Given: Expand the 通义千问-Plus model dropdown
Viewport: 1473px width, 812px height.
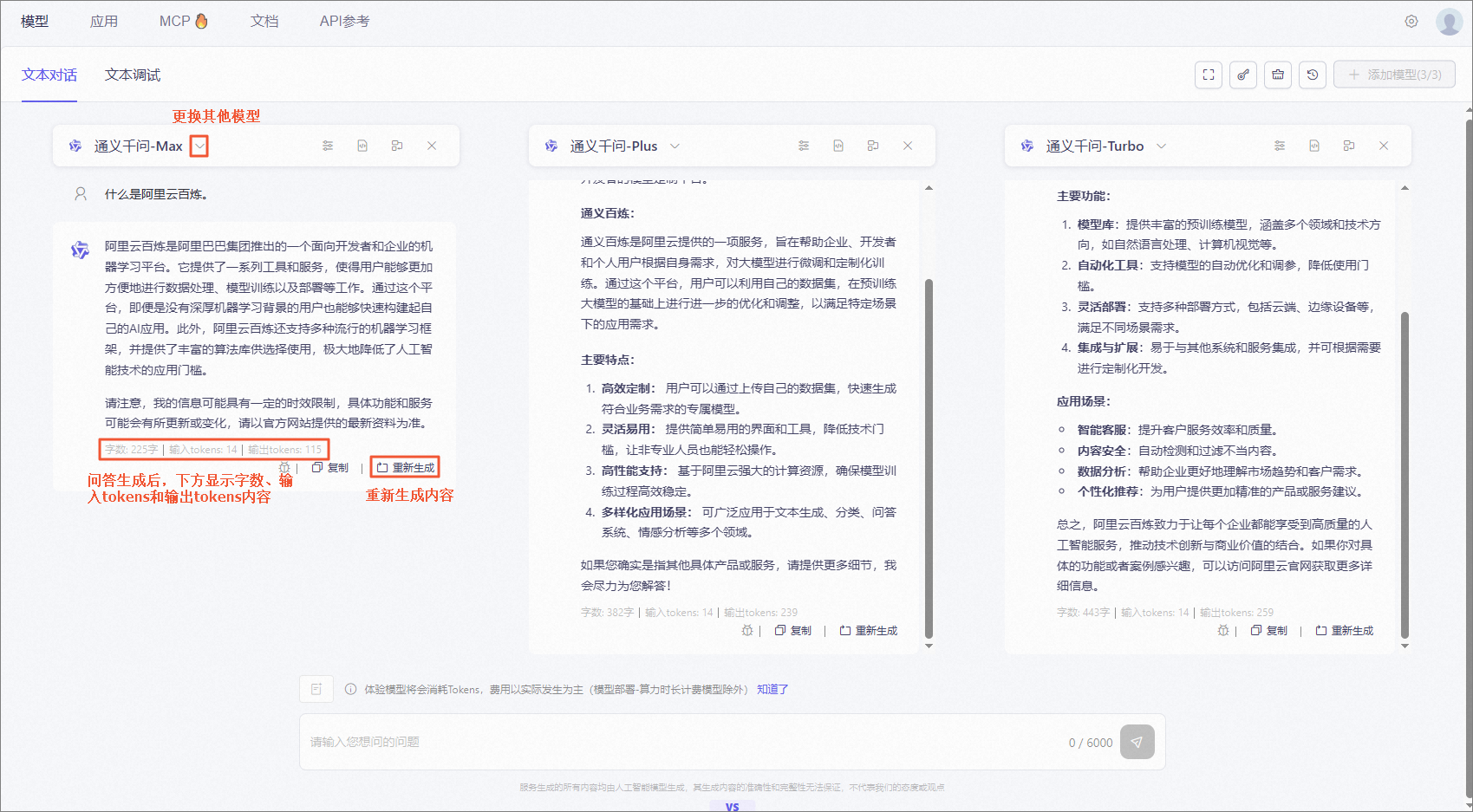Looking at the screenshot, I should coord(675,146).
